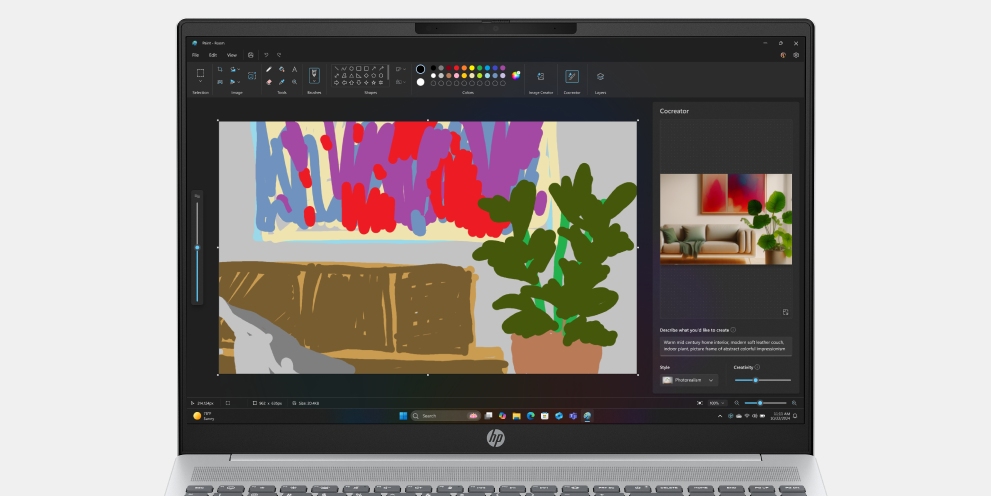Open the Image Creator tool
991x496 pixels.
coord(540,76)
